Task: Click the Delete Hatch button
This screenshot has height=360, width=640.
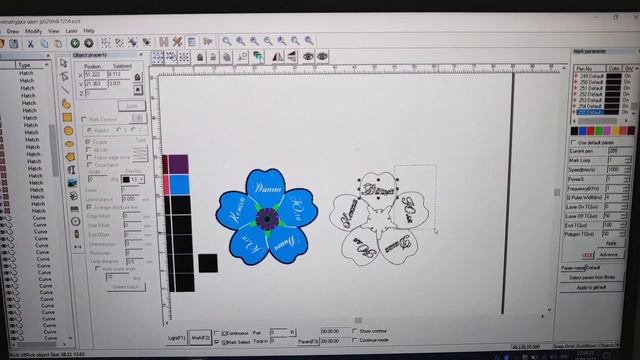Action: coord(126,287)
